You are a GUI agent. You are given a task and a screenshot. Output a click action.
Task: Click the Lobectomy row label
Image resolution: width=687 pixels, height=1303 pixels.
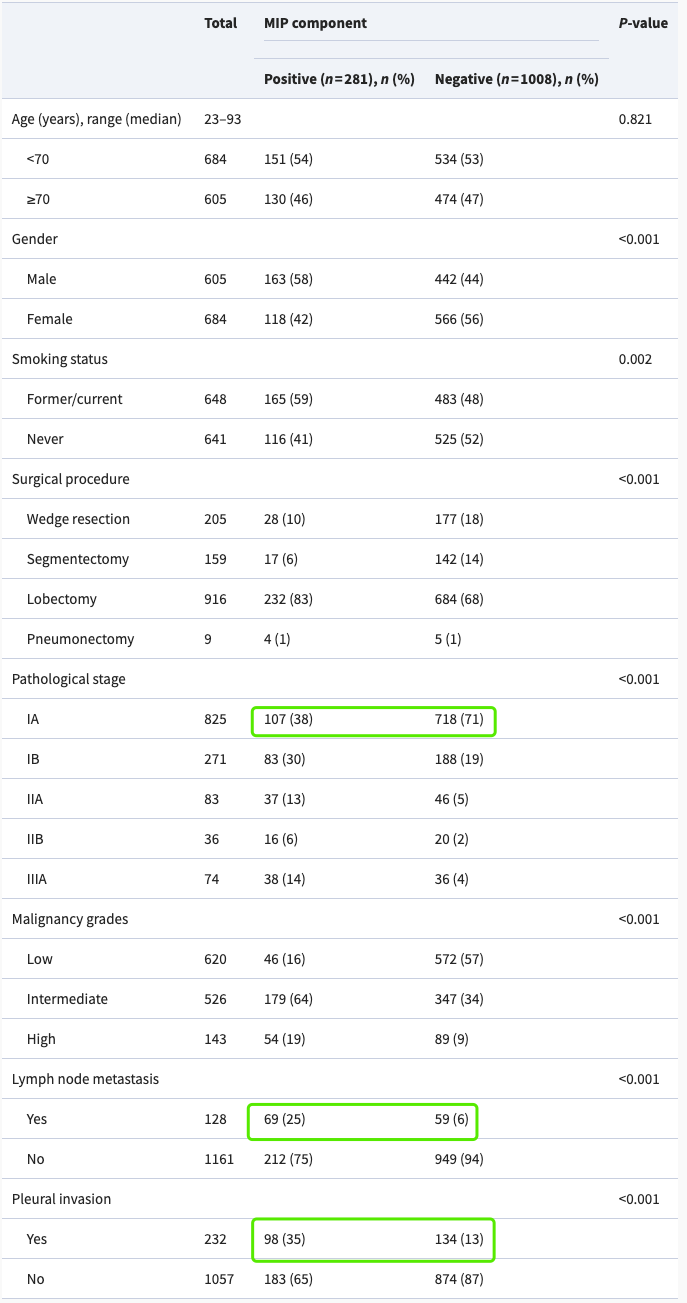[x=63, y=599]
